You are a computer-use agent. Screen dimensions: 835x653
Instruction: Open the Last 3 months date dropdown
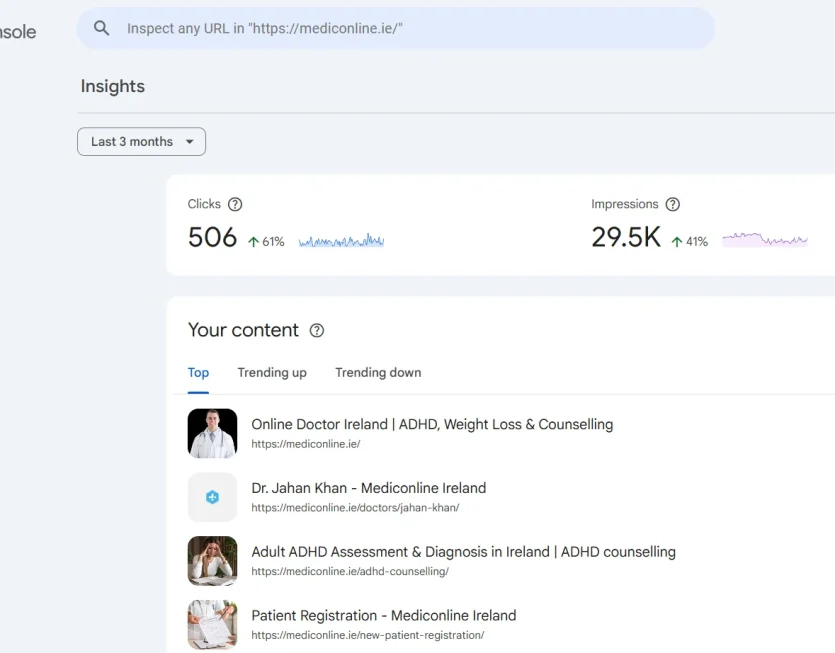pyautogui.click(x=141, y=142)
